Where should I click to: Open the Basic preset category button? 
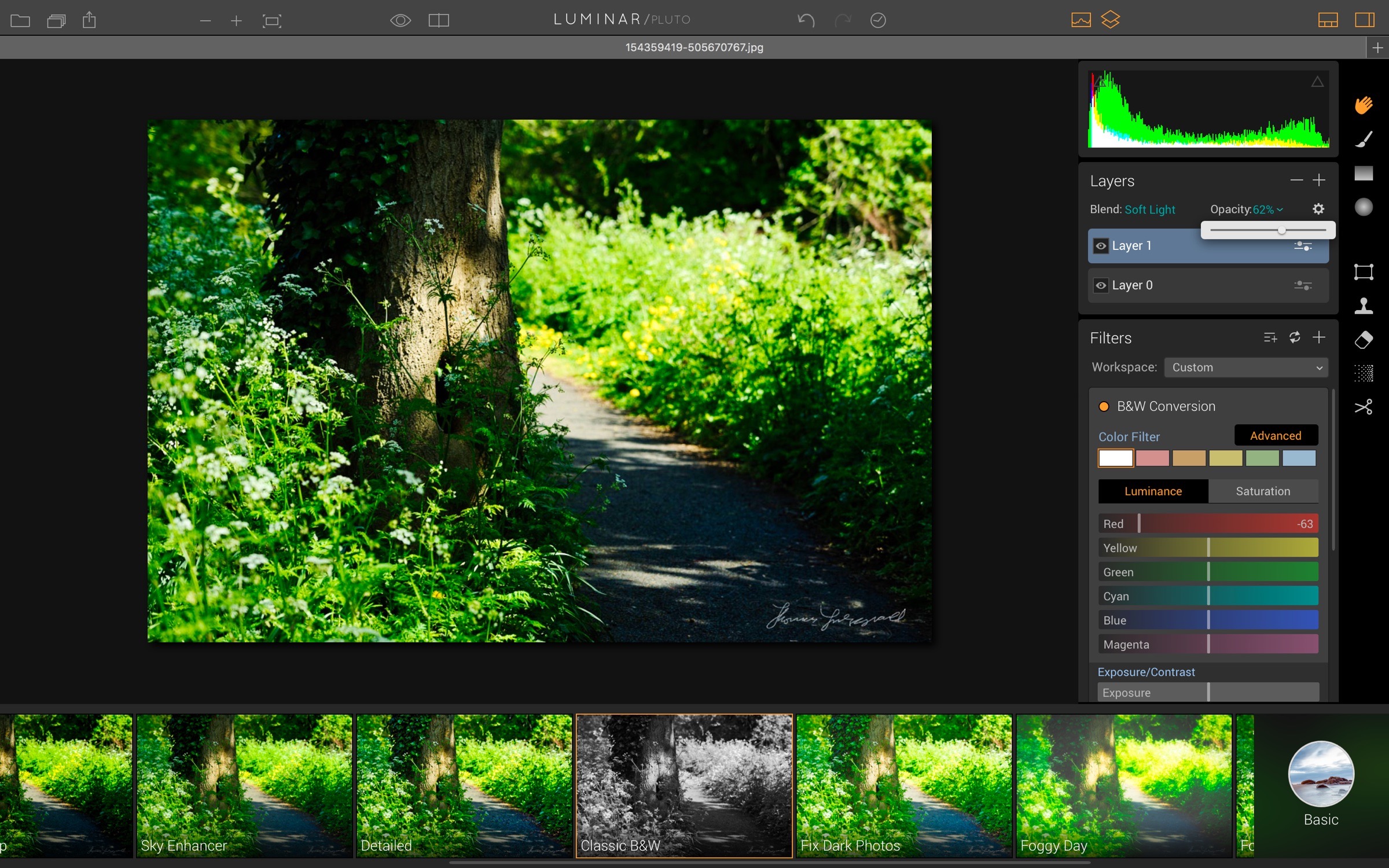(1321, 784)
